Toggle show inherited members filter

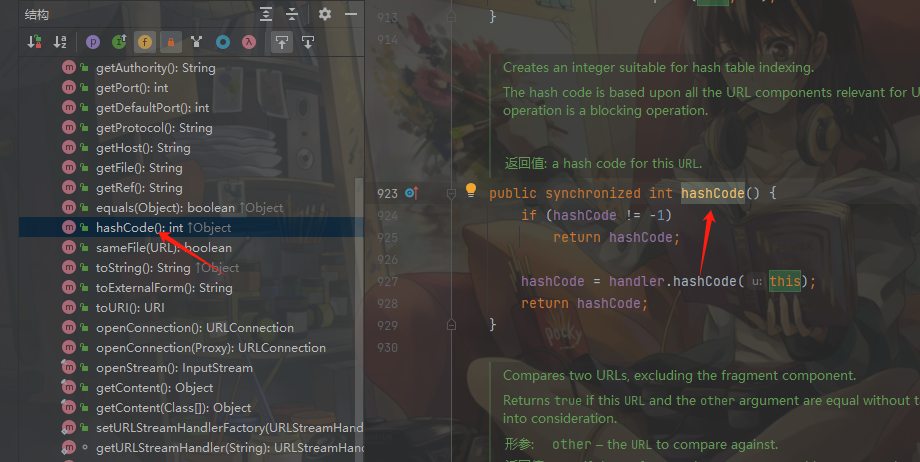point(119,42)
